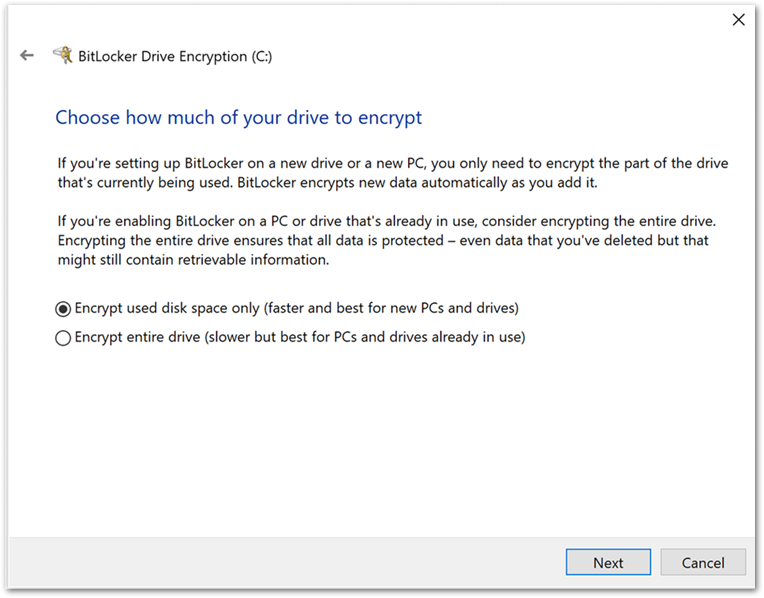Click the '(C:)' drive letter in the title
Screen dimensions: 764x598
tap(262, 57)
